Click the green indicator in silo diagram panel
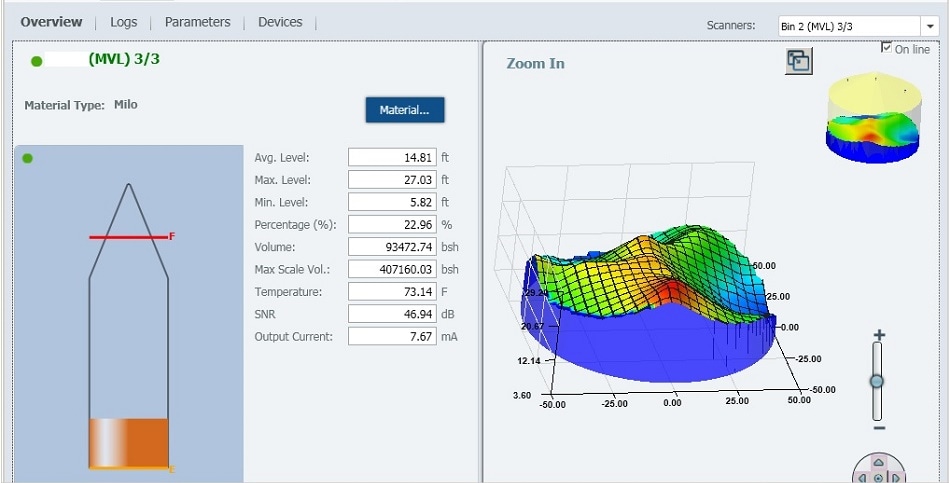Screen dimensions: 949x483 coord(27,159)
